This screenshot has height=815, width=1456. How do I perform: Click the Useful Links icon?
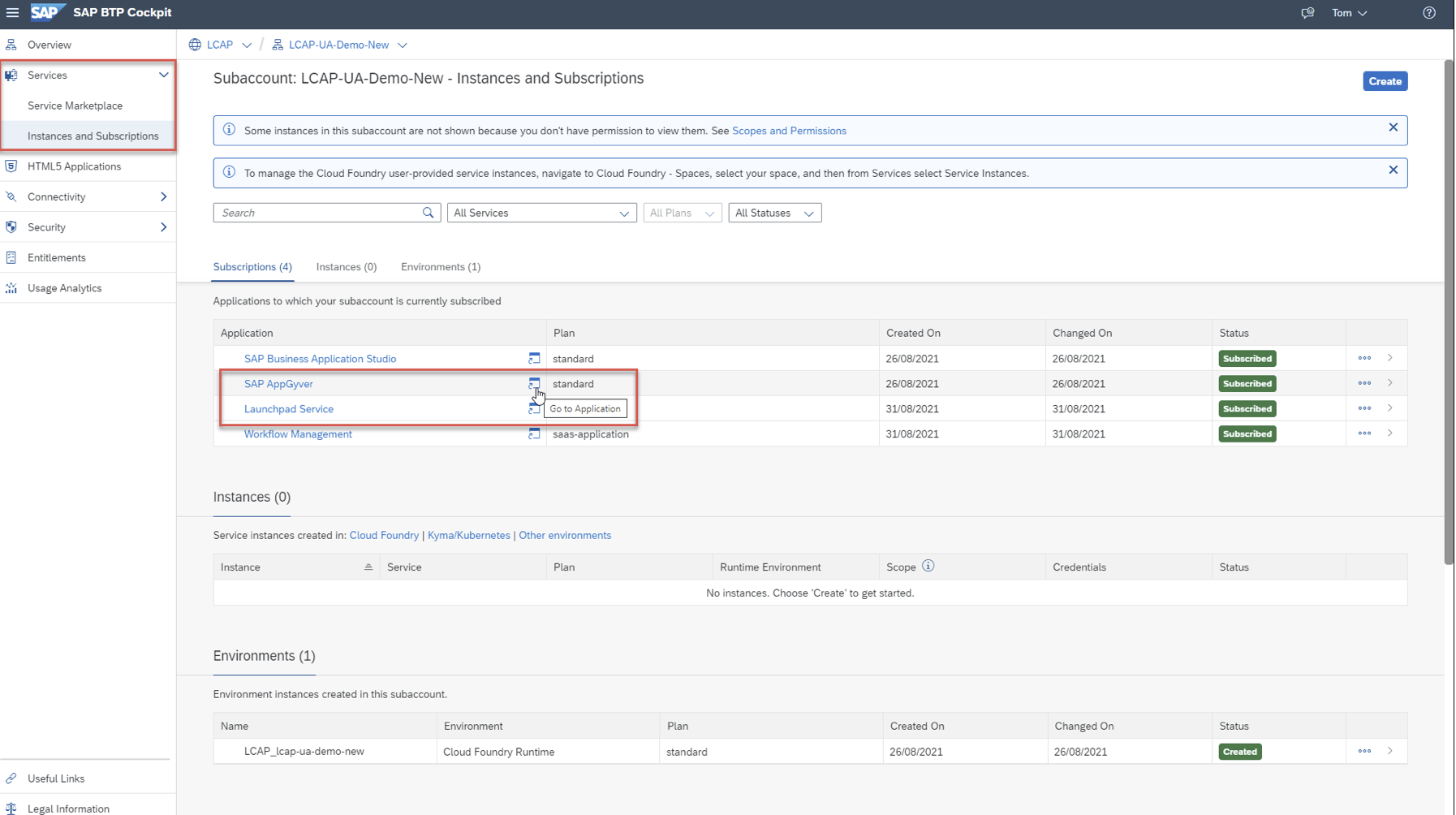pos(11,778)
